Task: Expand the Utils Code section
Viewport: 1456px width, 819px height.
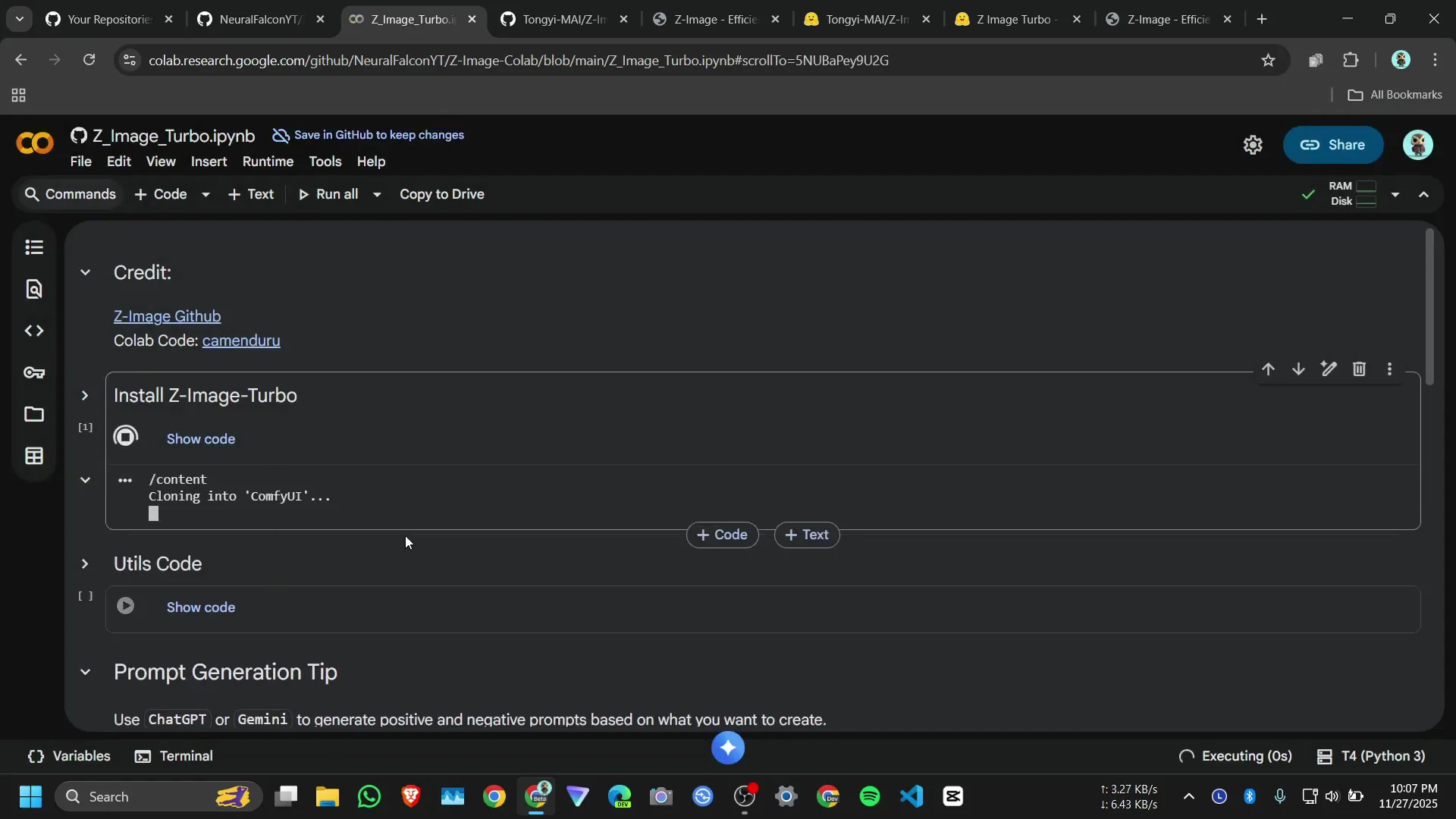Action: point(85,564)
